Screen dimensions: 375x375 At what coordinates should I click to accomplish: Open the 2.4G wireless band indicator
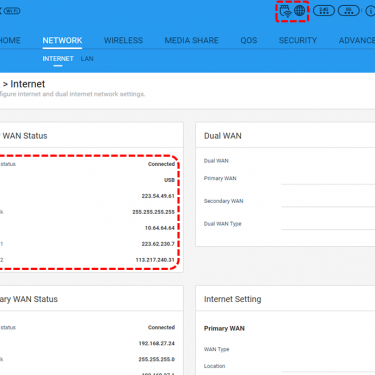[x=324, y=11]
